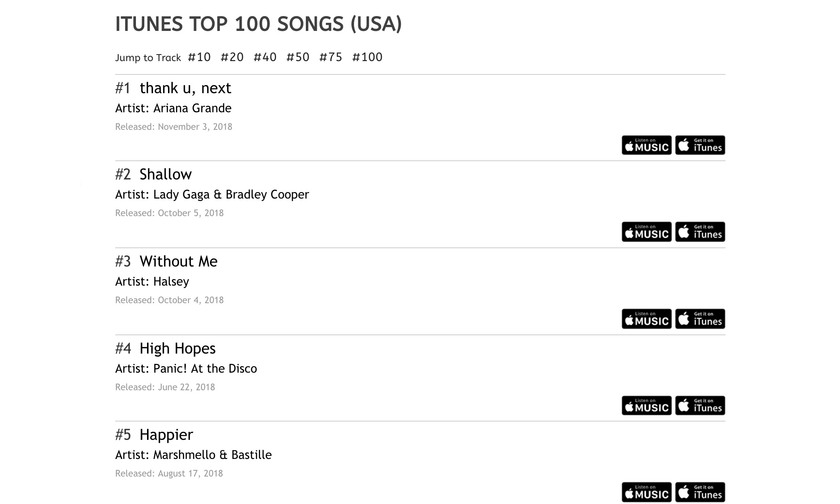Click Get it on iTunes for thank u, next
The image size is (840, 504).
[700, 145]
